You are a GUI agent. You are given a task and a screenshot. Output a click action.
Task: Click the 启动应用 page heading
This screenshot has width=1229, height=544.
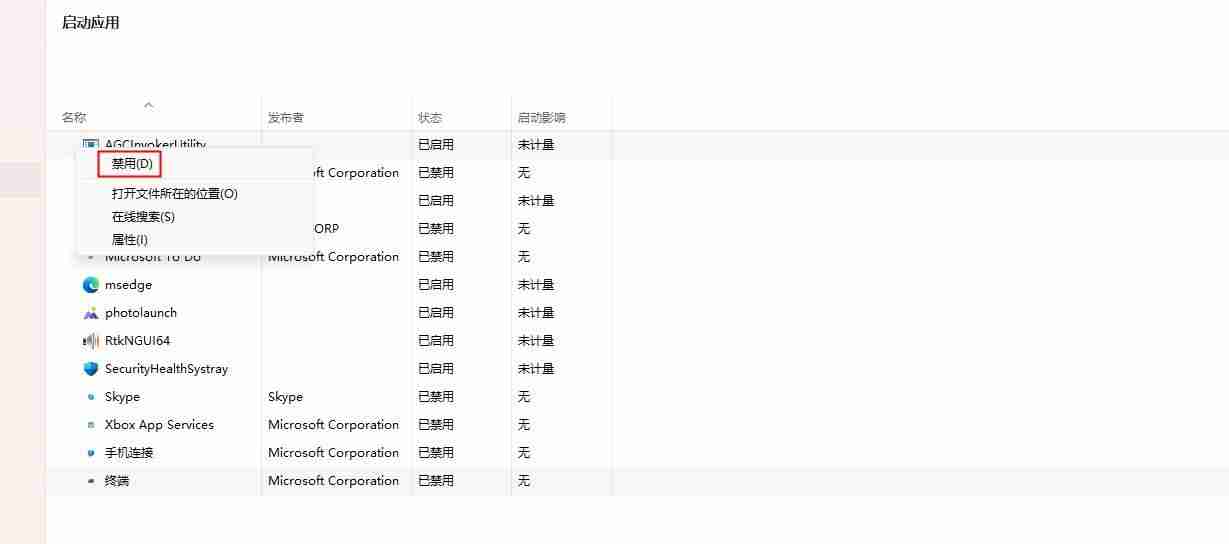[x=91, y=22]
